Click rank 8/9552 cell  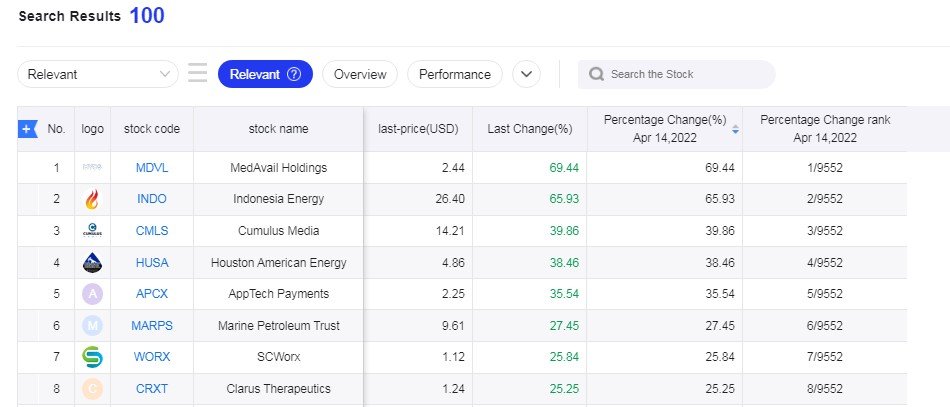(825, 389)
